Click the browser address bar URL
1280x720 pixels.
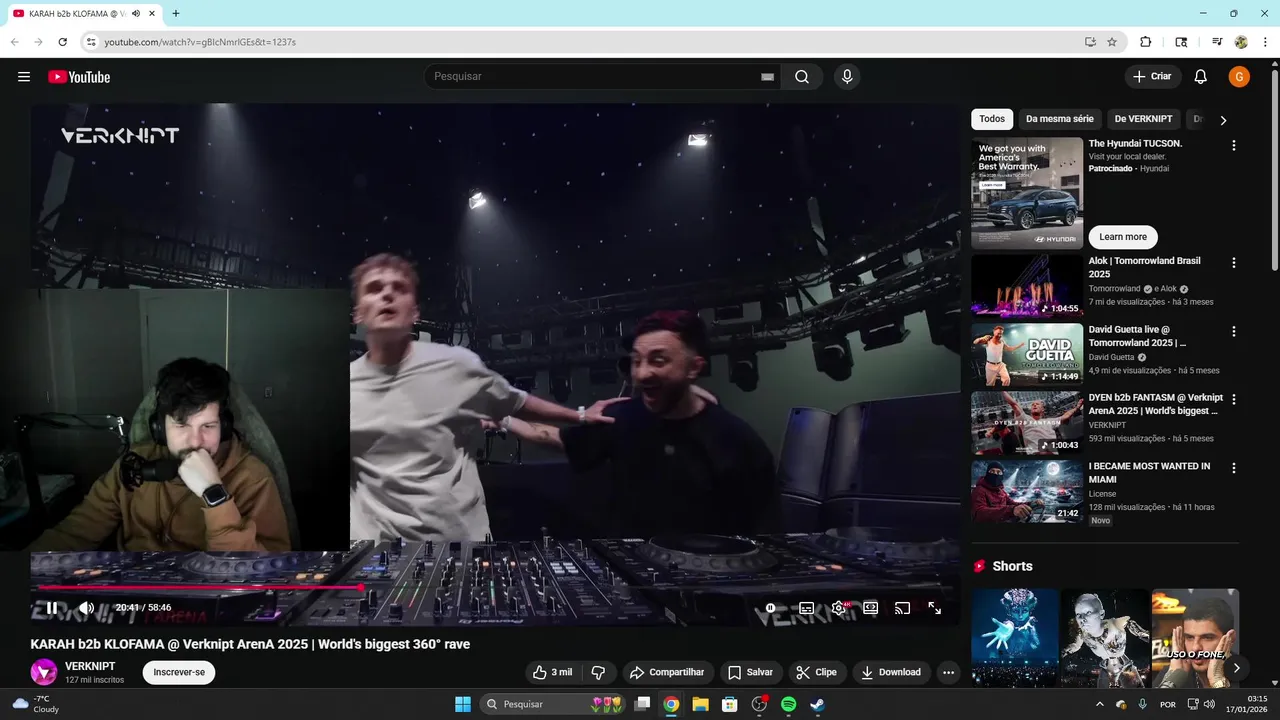(200, 42)
